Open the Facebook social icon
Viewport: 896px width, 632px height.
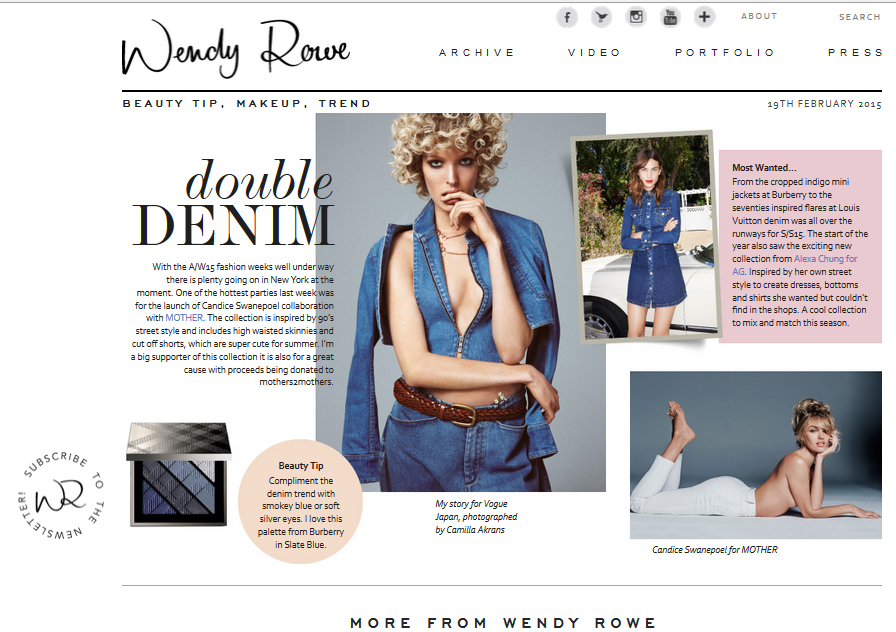567,17
